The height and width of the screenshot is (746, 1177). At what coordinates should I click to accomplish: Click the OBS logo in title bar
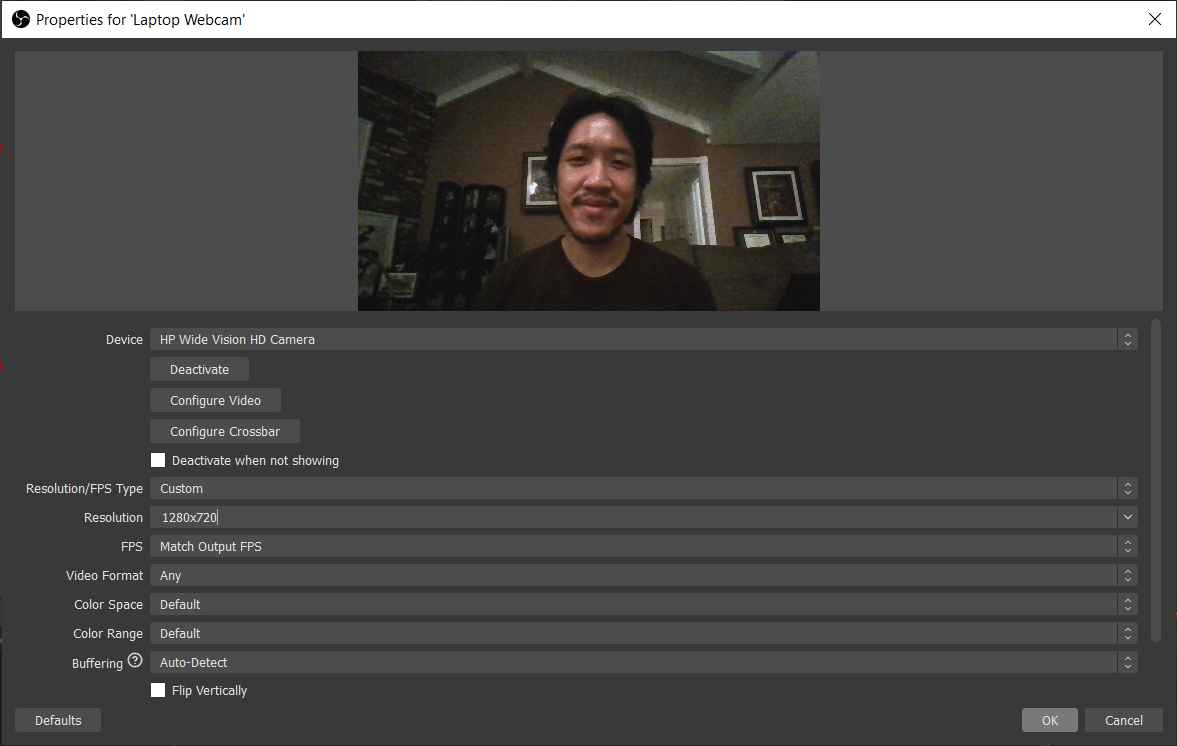(20, 19)
